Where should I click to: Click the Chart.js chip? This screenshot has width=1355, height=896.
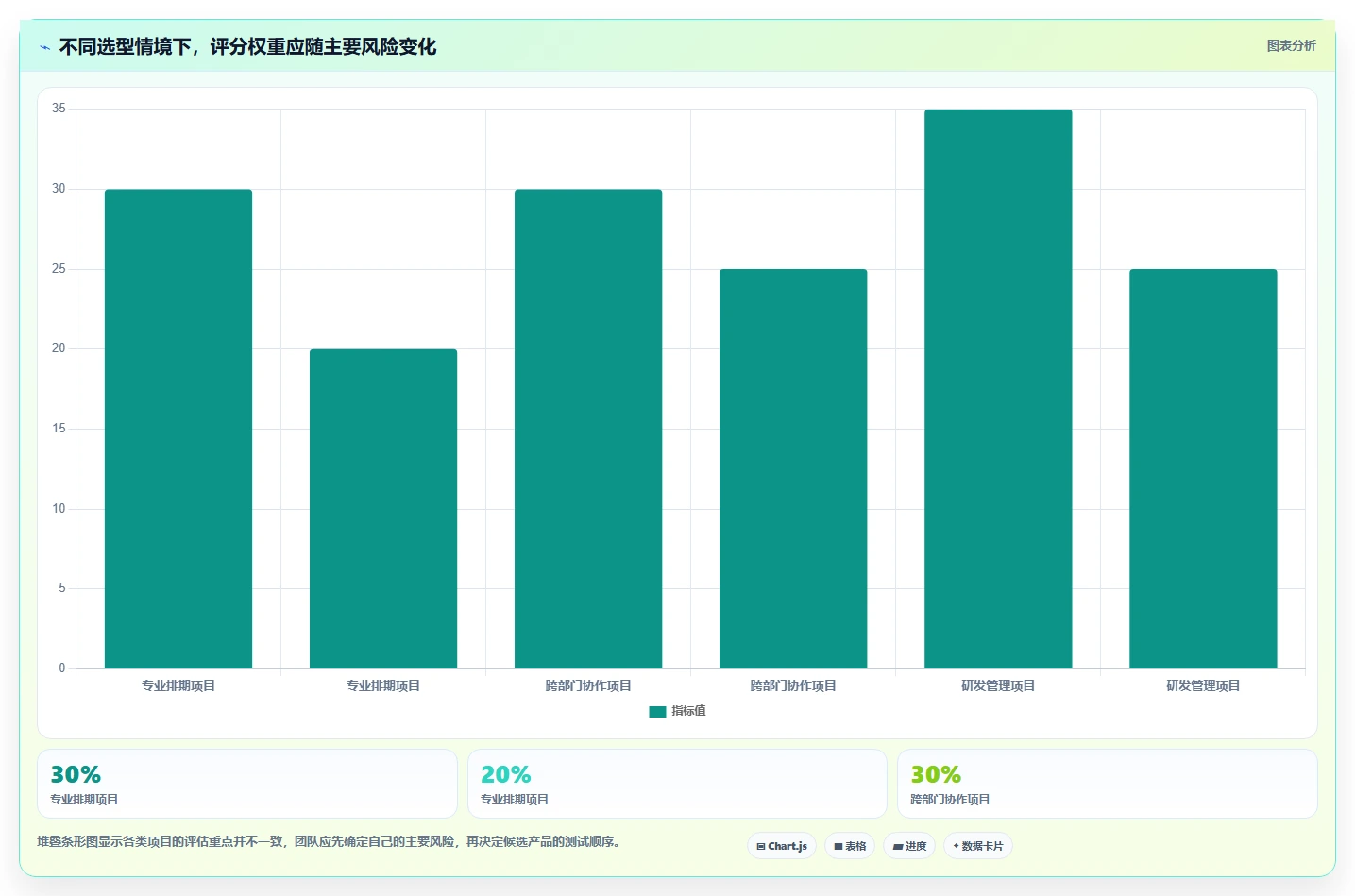point(782,846)
